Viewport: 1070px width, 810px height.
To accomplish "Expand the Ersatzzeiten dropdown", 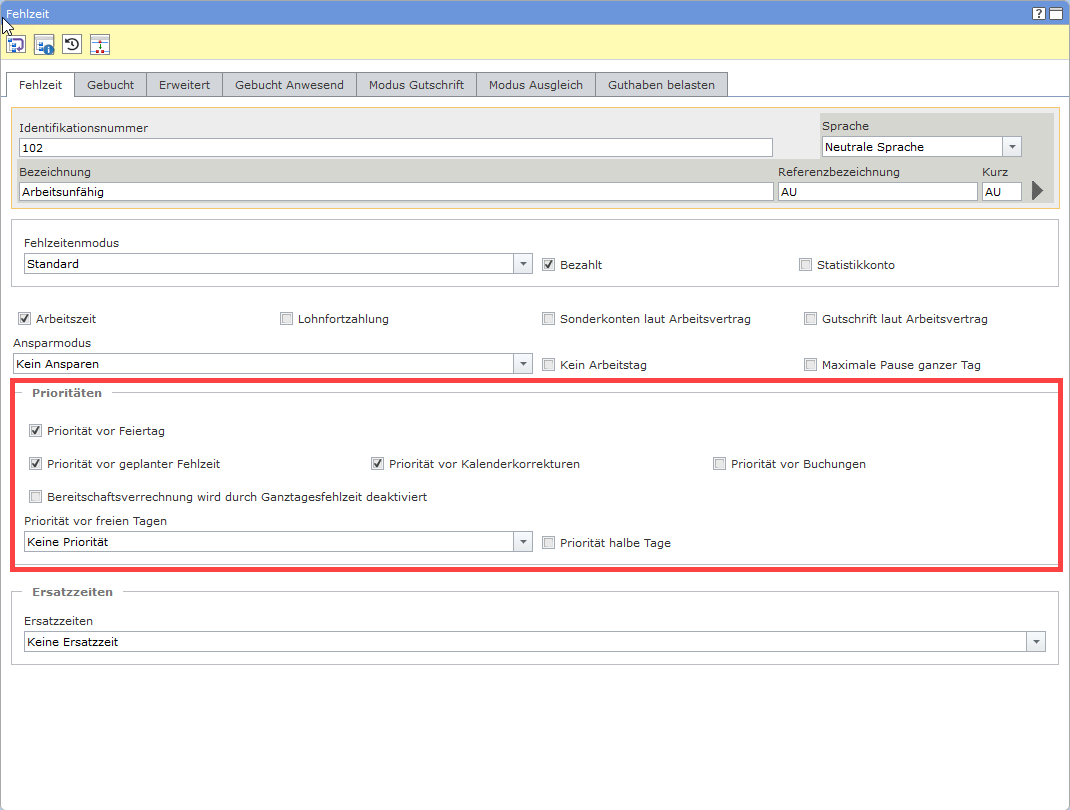I will coord(1035,642).
